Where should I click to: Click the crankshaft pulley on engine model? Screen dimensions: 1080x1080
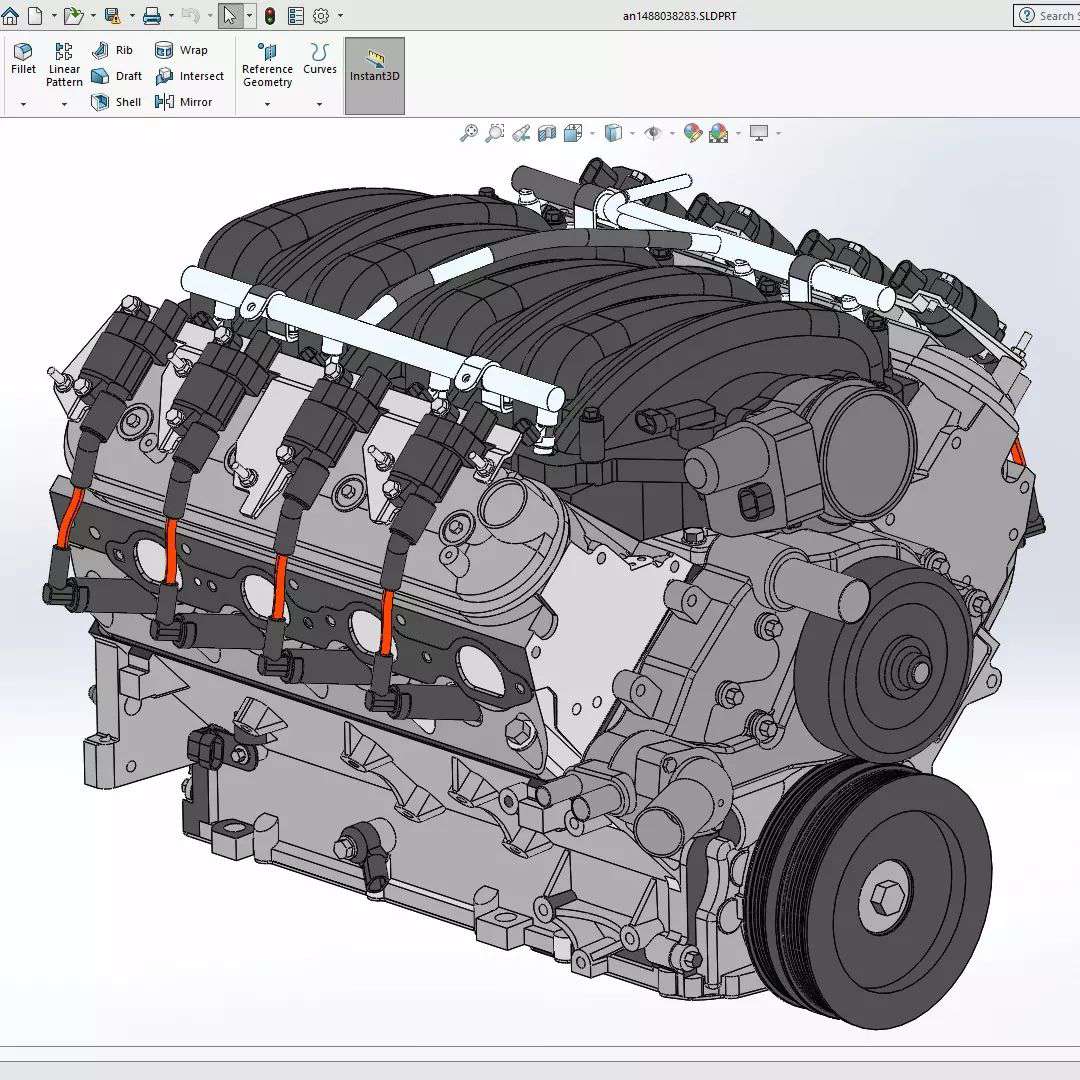click(x=869, y=895)
